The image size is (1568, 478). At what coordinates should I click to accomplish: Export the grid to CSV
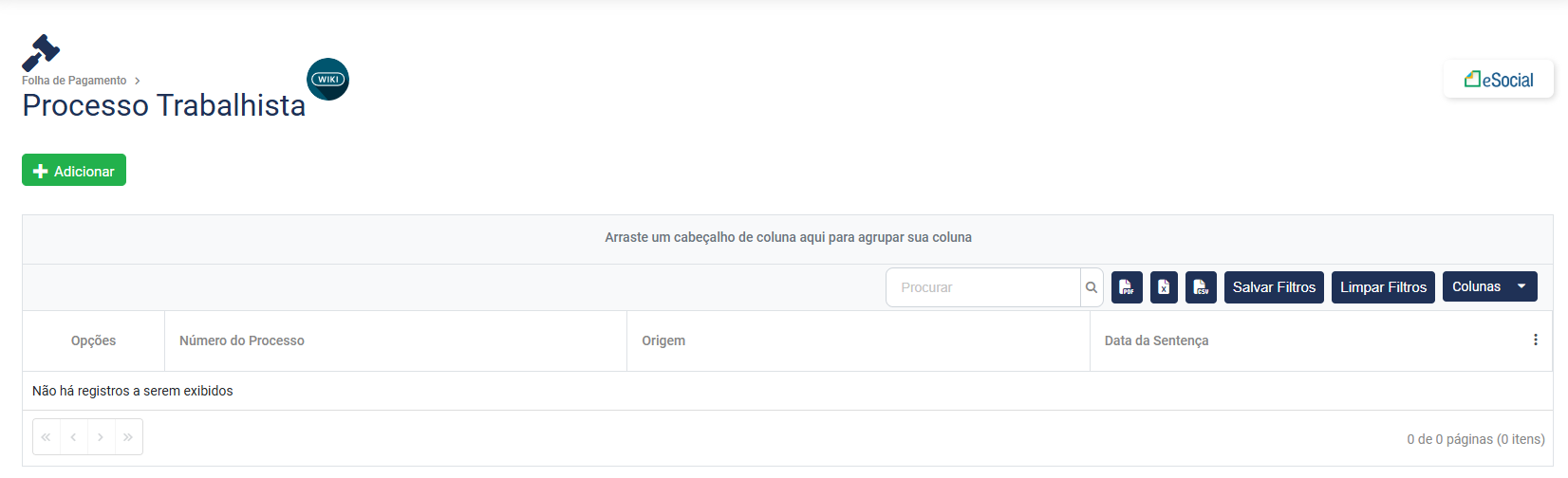click(1201, 287)
